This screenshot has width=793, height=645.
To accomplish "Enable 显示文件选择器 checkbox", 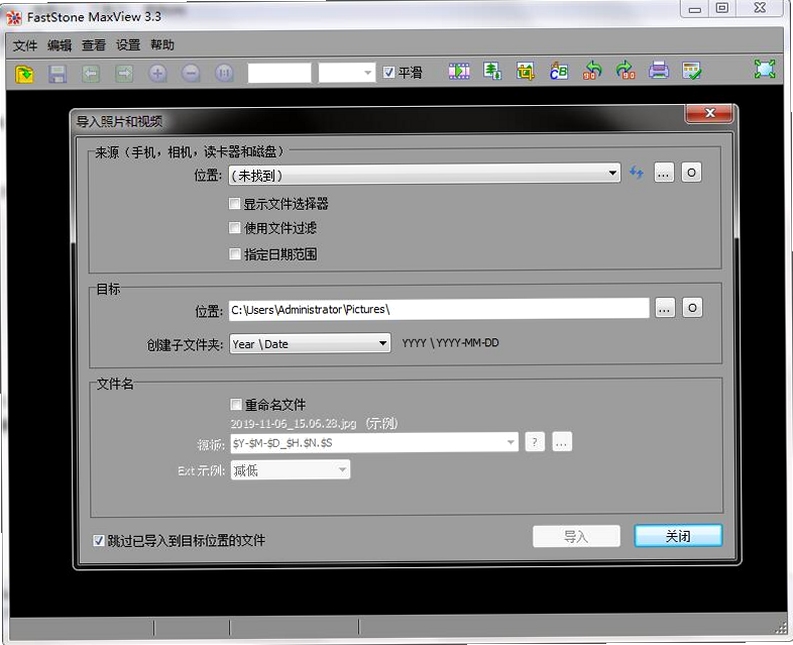I will coord(234,204).
